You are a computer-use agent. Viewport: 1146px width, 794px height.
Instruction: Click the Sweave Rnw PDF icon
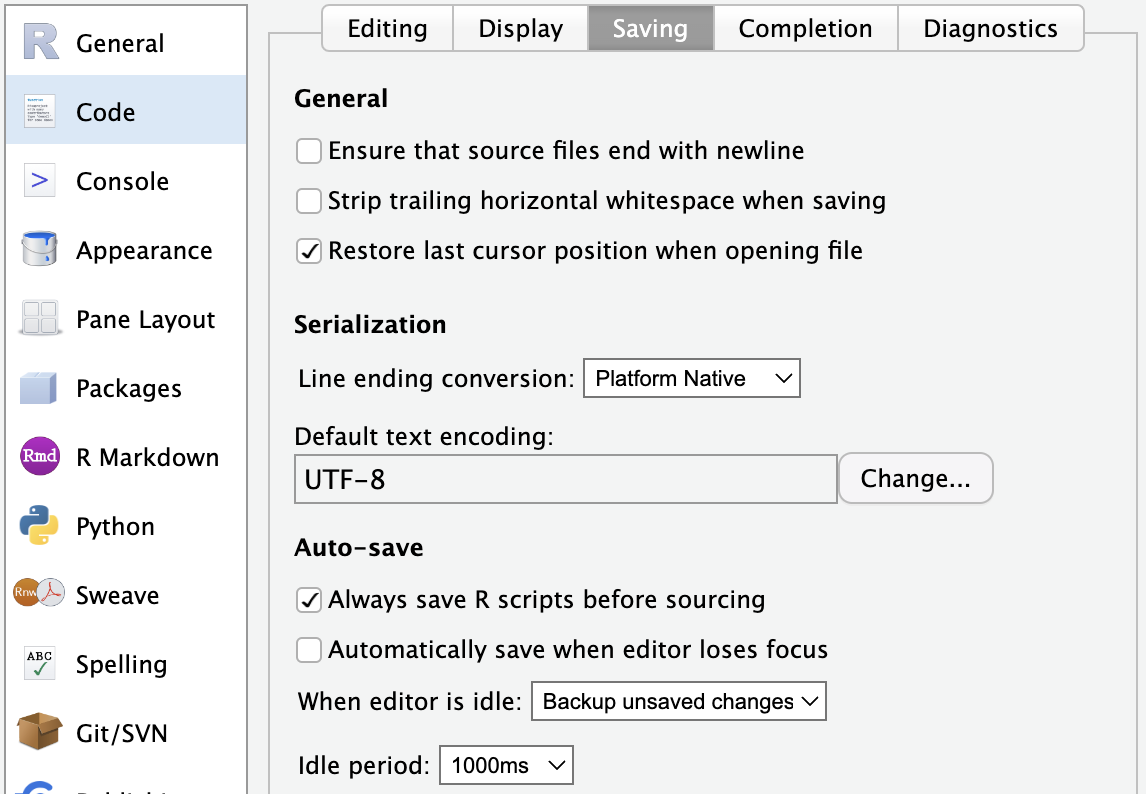[x=39, y=593]
